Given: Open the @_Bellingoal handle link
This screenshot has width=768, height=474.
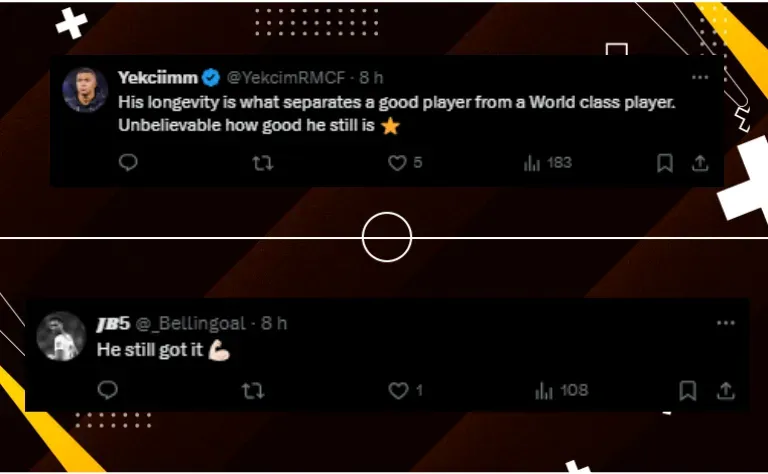Looking at the screenshot, I should tap(191, 324).
